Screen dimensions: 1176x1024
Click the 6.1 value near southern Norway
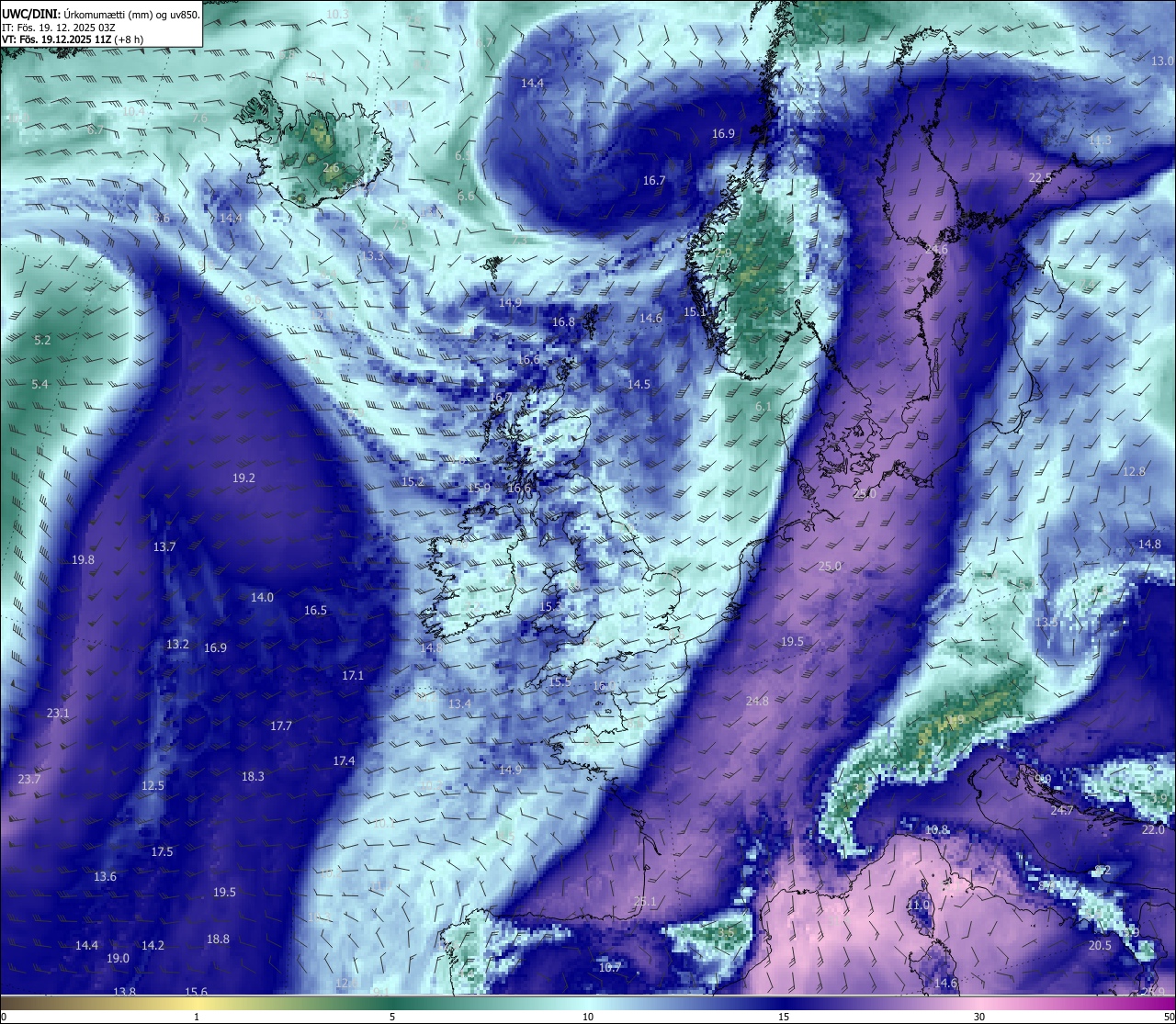(763, 407)
